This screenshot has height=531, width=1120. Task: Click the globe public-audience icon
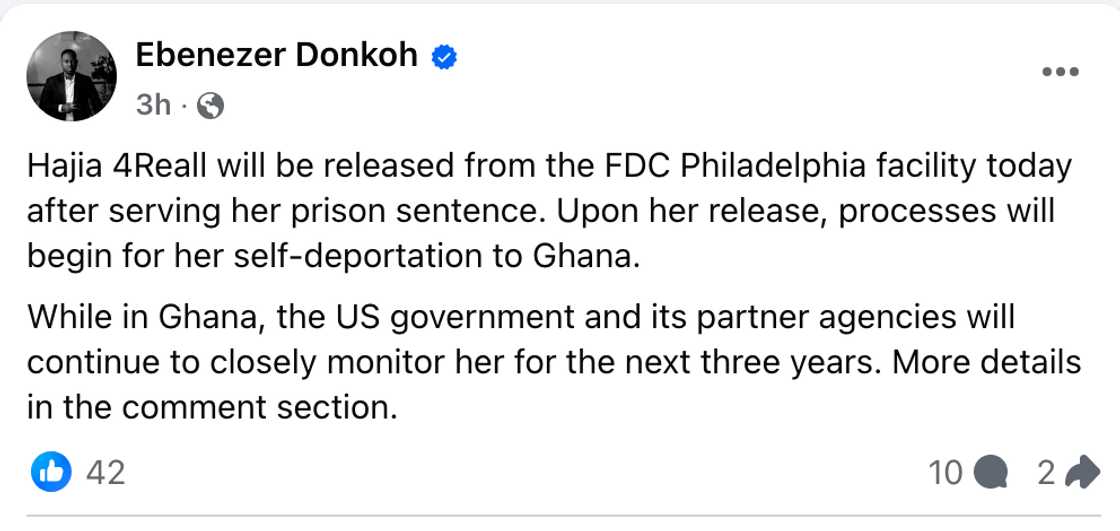tap(209, 105)
